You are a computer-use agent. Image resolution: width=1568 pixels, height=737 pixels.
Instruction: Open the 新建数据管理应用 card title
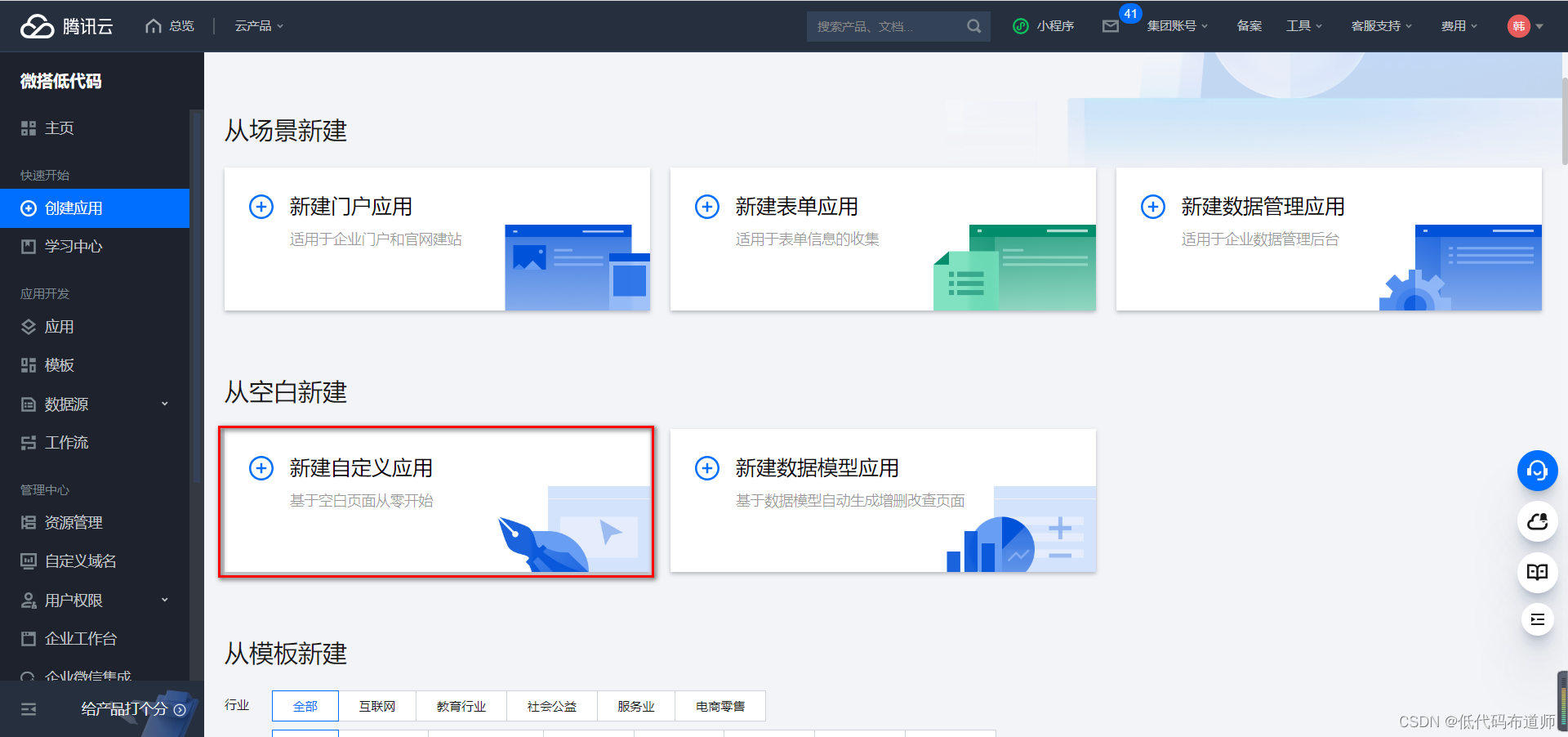pos(1263,207)
